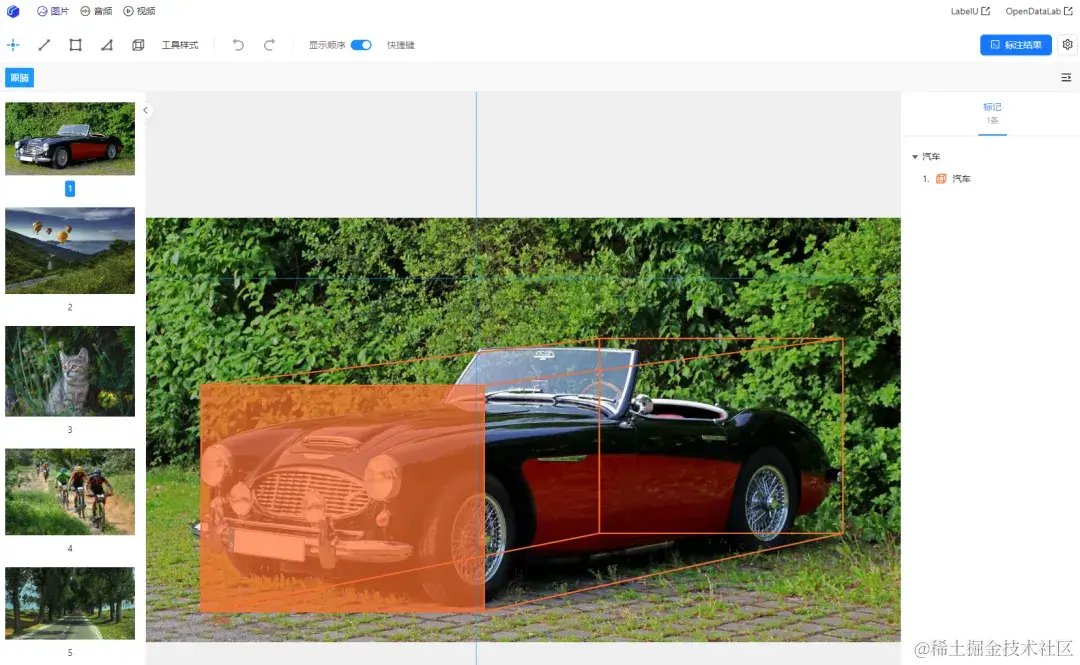
Task: Open the hot air balloons thumbnail, image 2
Action: click(x=70, y=251)
